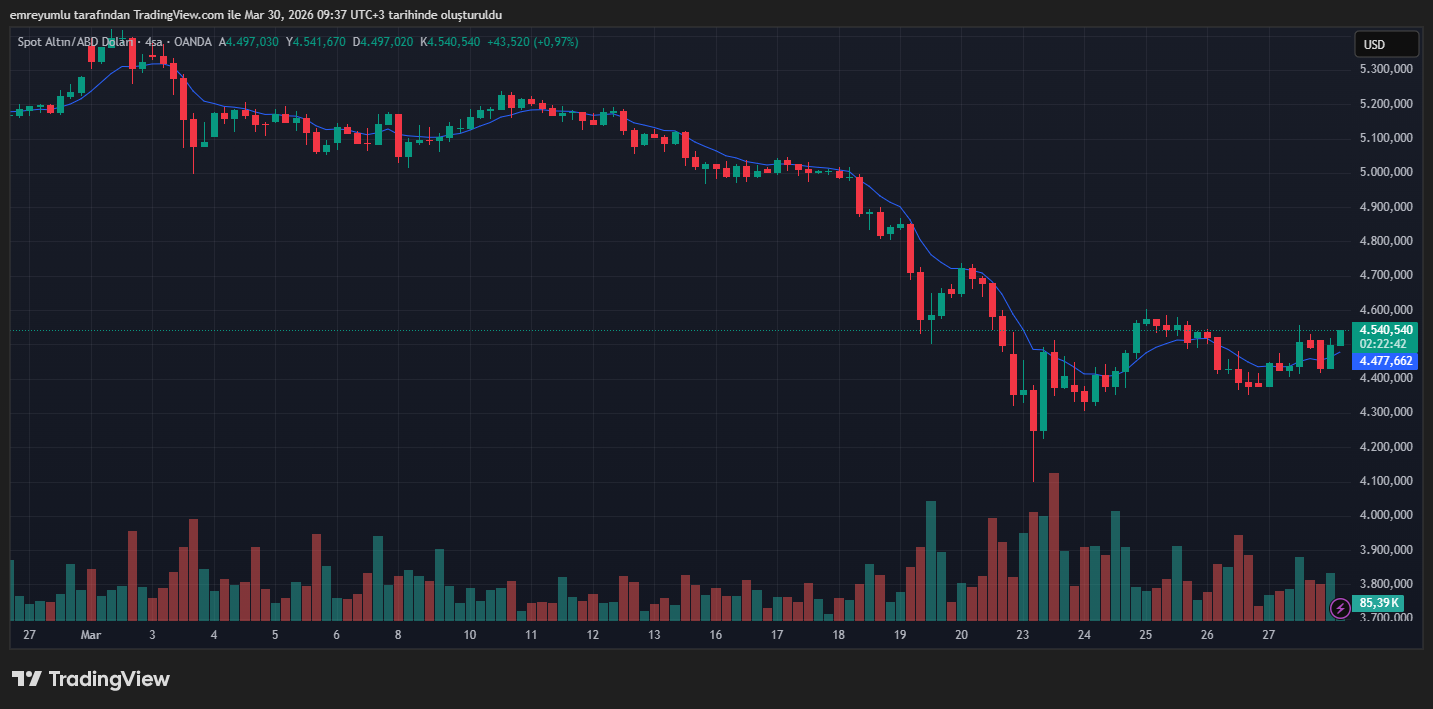The image size is (1433, 709).
Task: Click the 85,39K volume label
Action: [x=1380, y=603]
